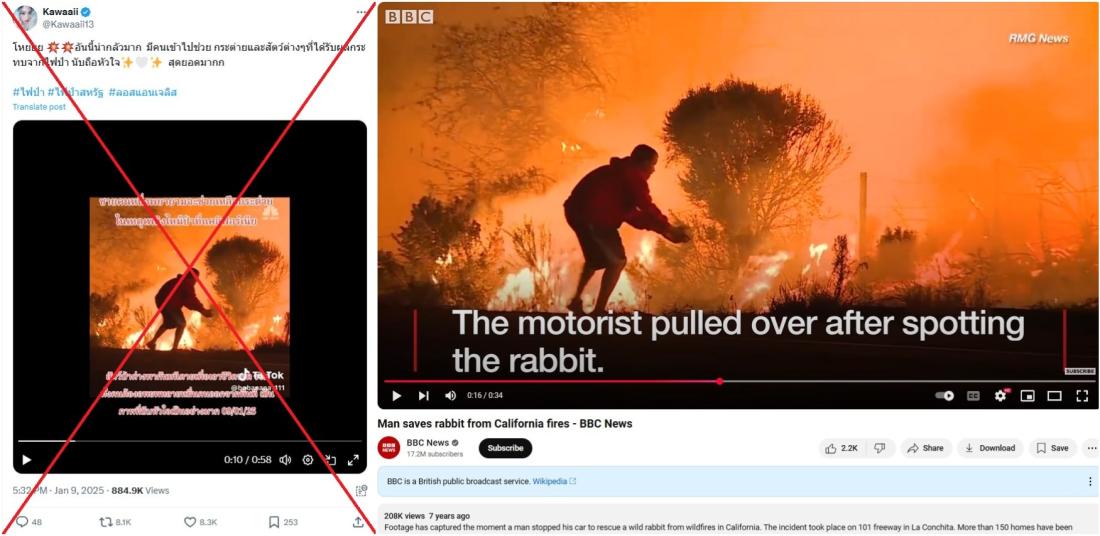Dislike the BBC video
This screenshot has height=536, width=1100.
pyautogui.click(x=880, y=448)
